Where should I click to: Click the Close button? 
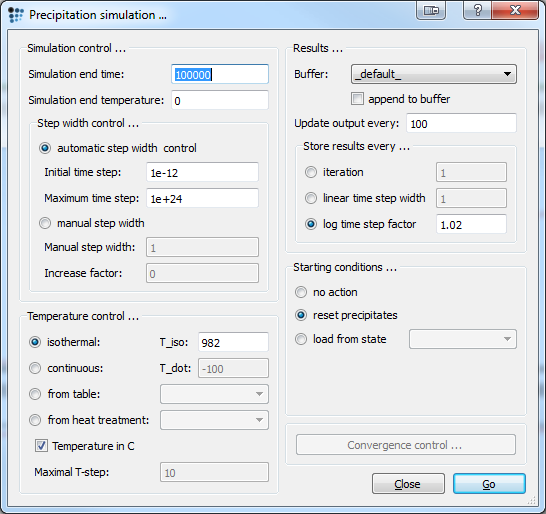[408, 484]
